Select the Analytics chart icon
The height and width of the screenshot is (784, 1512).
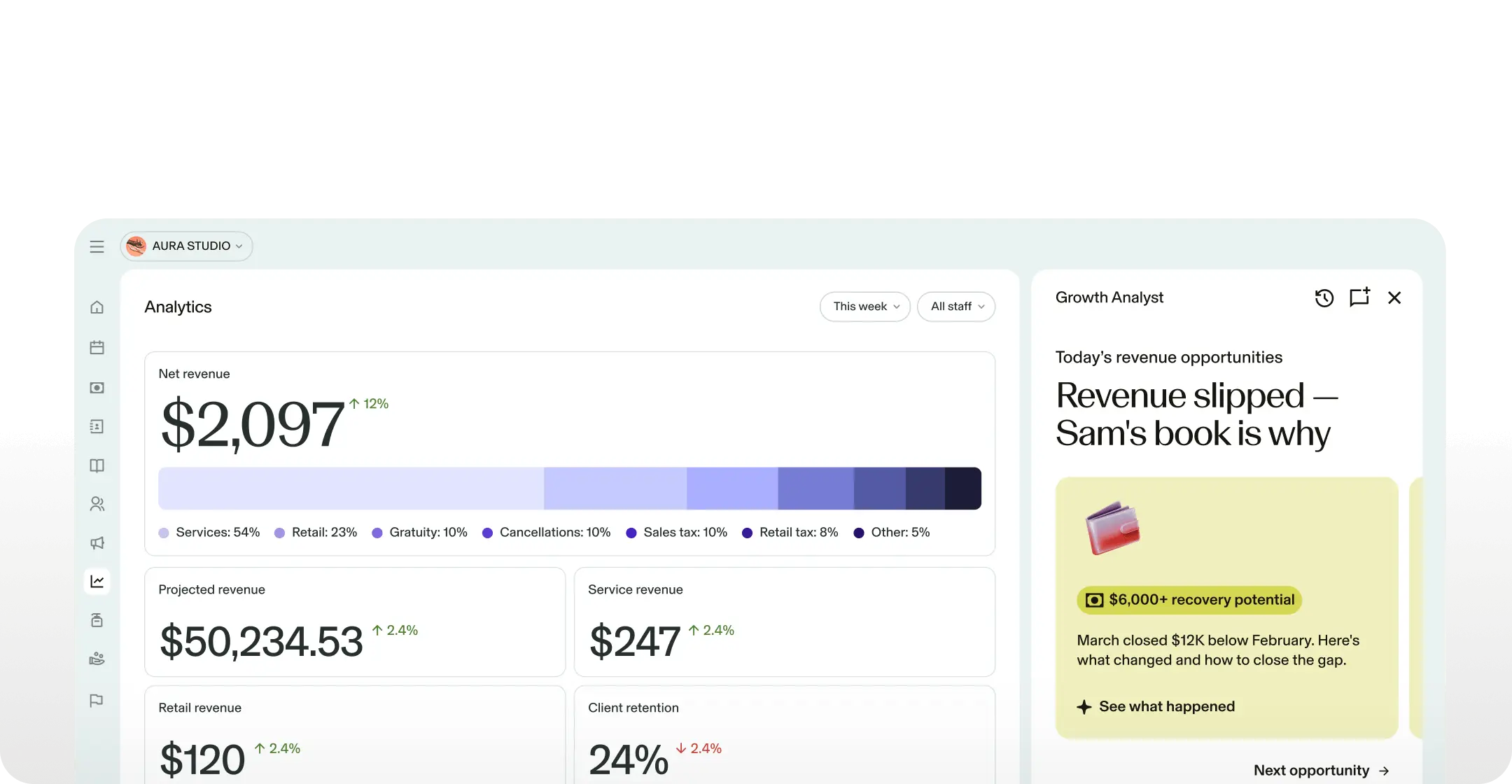point(97,581)
